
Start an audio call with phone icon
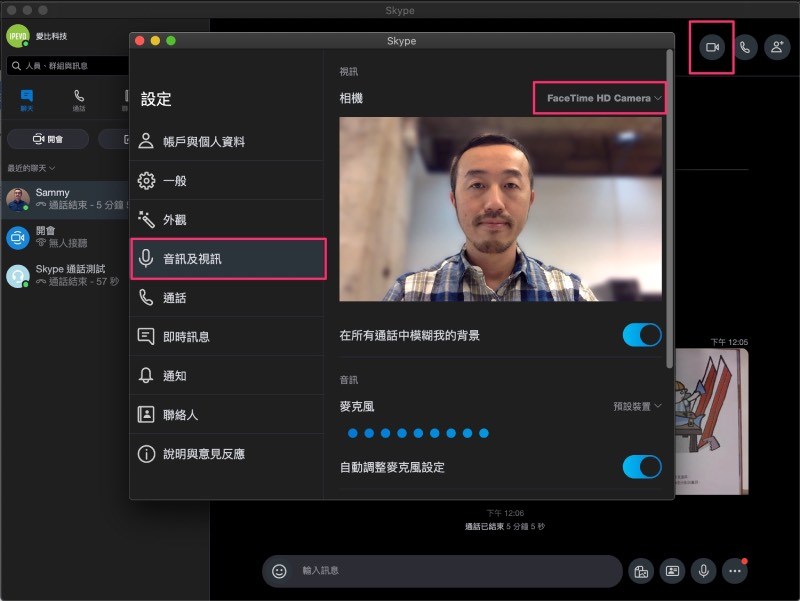coord(744,47)
